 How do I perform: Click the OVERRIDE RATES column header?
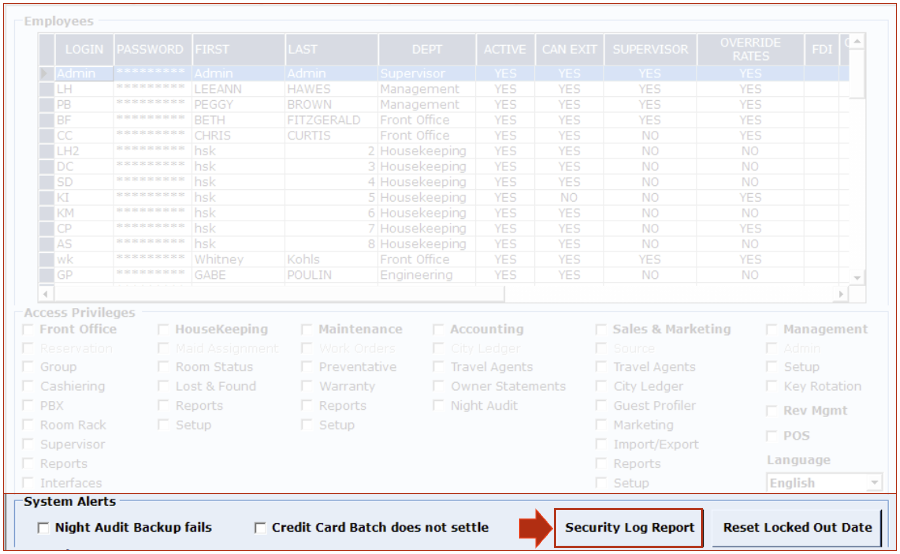click(x=750, y=49)
